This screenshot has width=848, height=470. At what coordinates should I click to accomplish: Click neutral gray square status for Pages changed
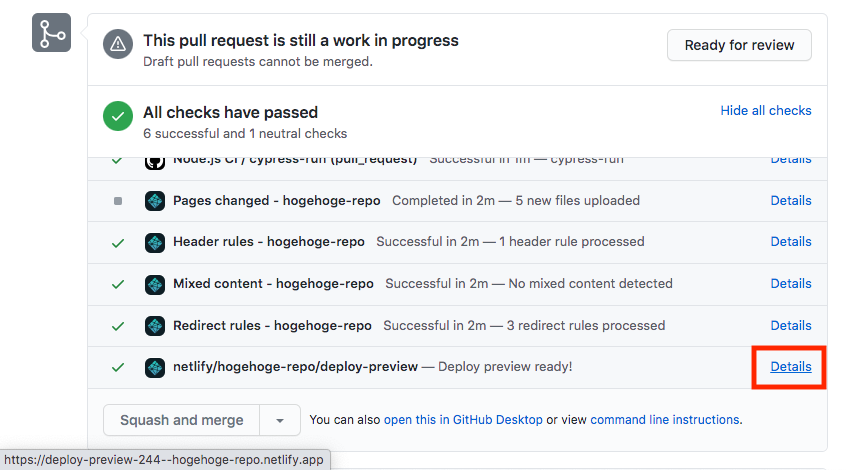[118, 201]
